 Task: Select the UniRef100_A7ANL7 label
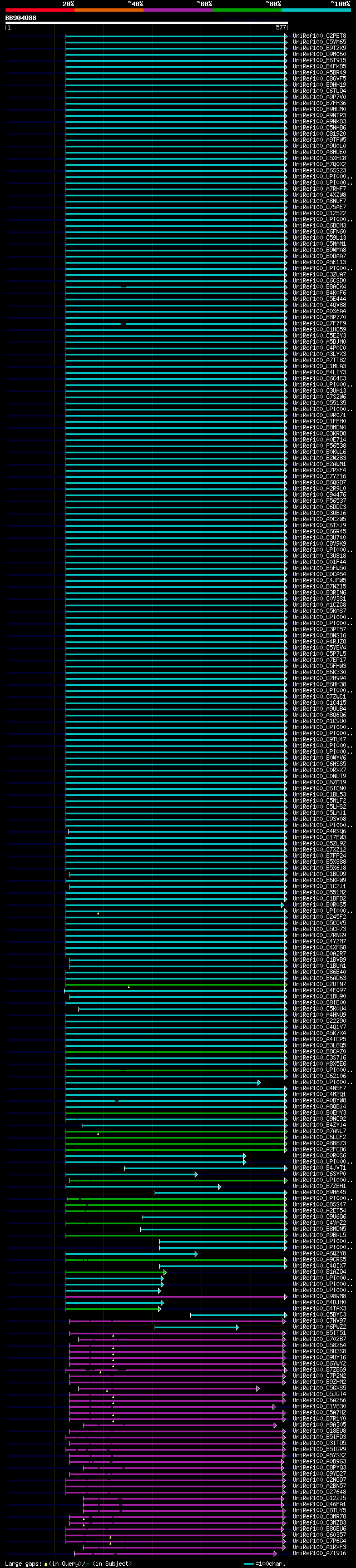tap(319, 1131)
